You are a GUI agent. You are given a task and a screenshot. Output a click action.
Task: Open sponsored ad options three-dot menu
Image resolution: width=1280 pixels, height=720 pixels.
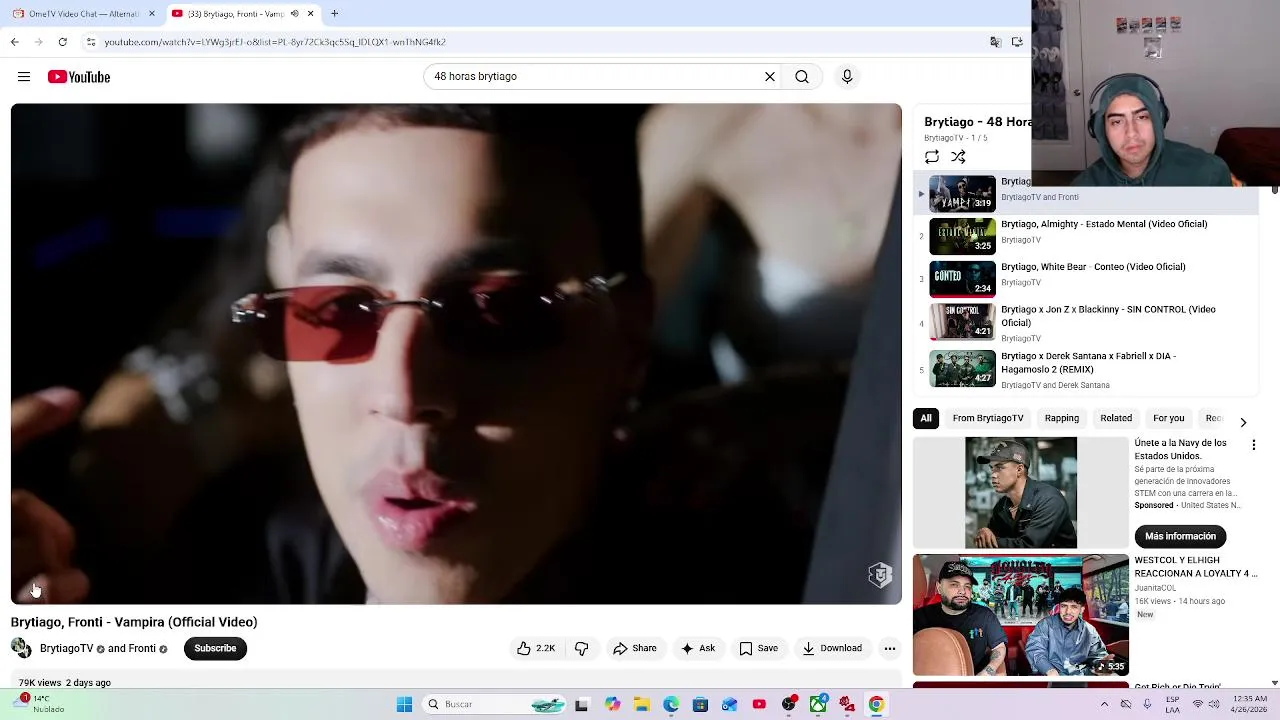(x=1254, y=445)
